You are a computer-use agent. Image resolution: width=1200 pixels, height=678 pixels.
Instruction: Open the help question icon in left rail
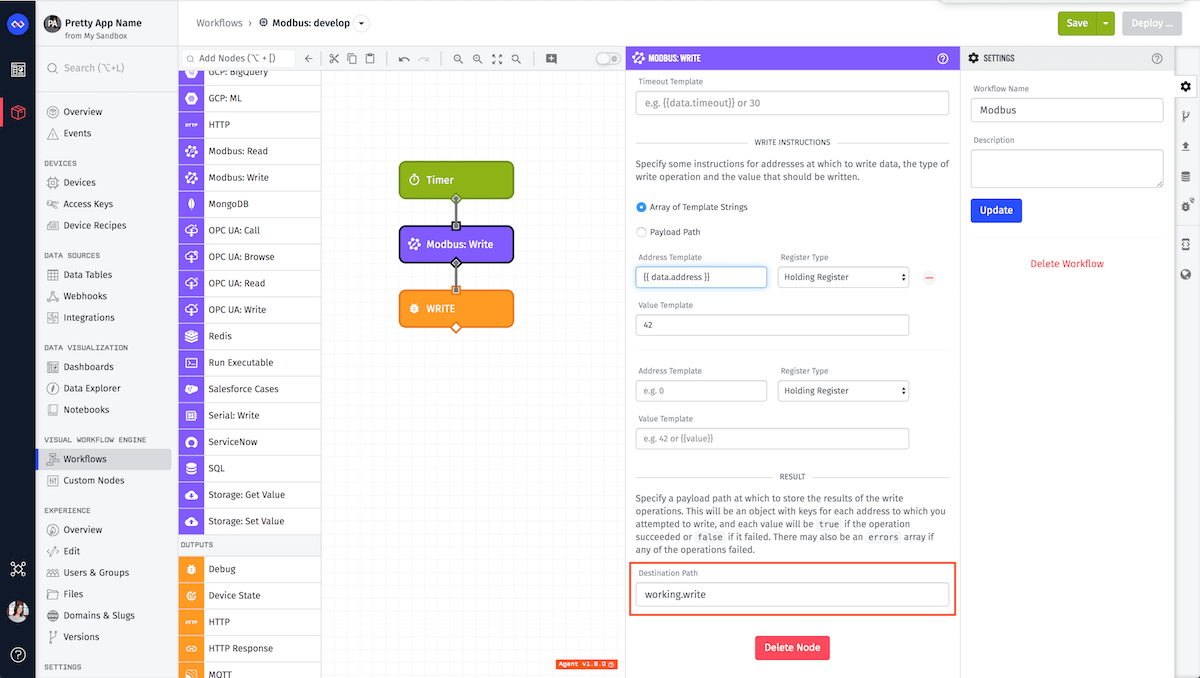coord(18,655)
